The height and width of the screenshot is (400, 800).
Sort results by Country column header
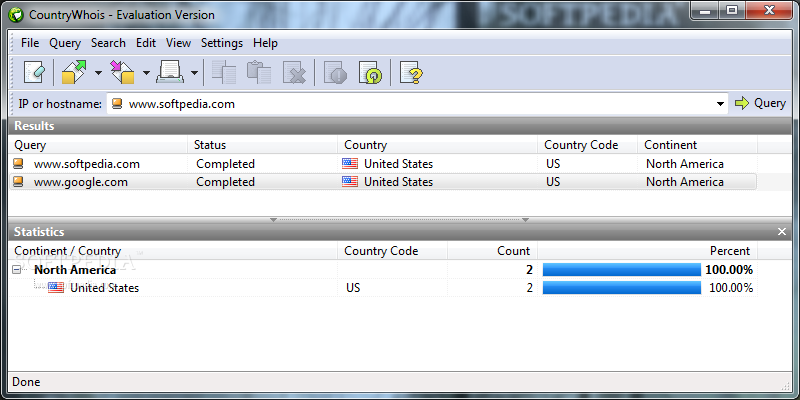click(x=437, y=145)
